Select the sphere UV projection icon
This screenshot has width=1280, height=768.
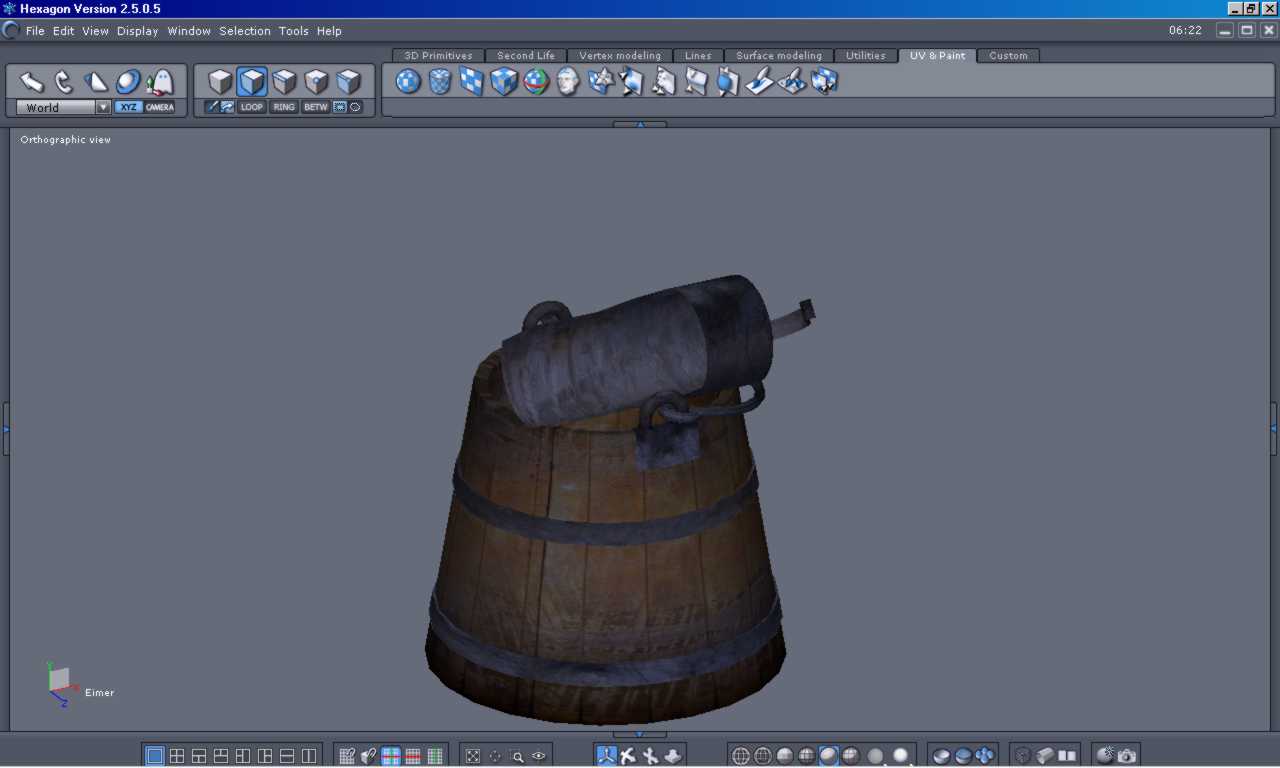coord(408,82)
